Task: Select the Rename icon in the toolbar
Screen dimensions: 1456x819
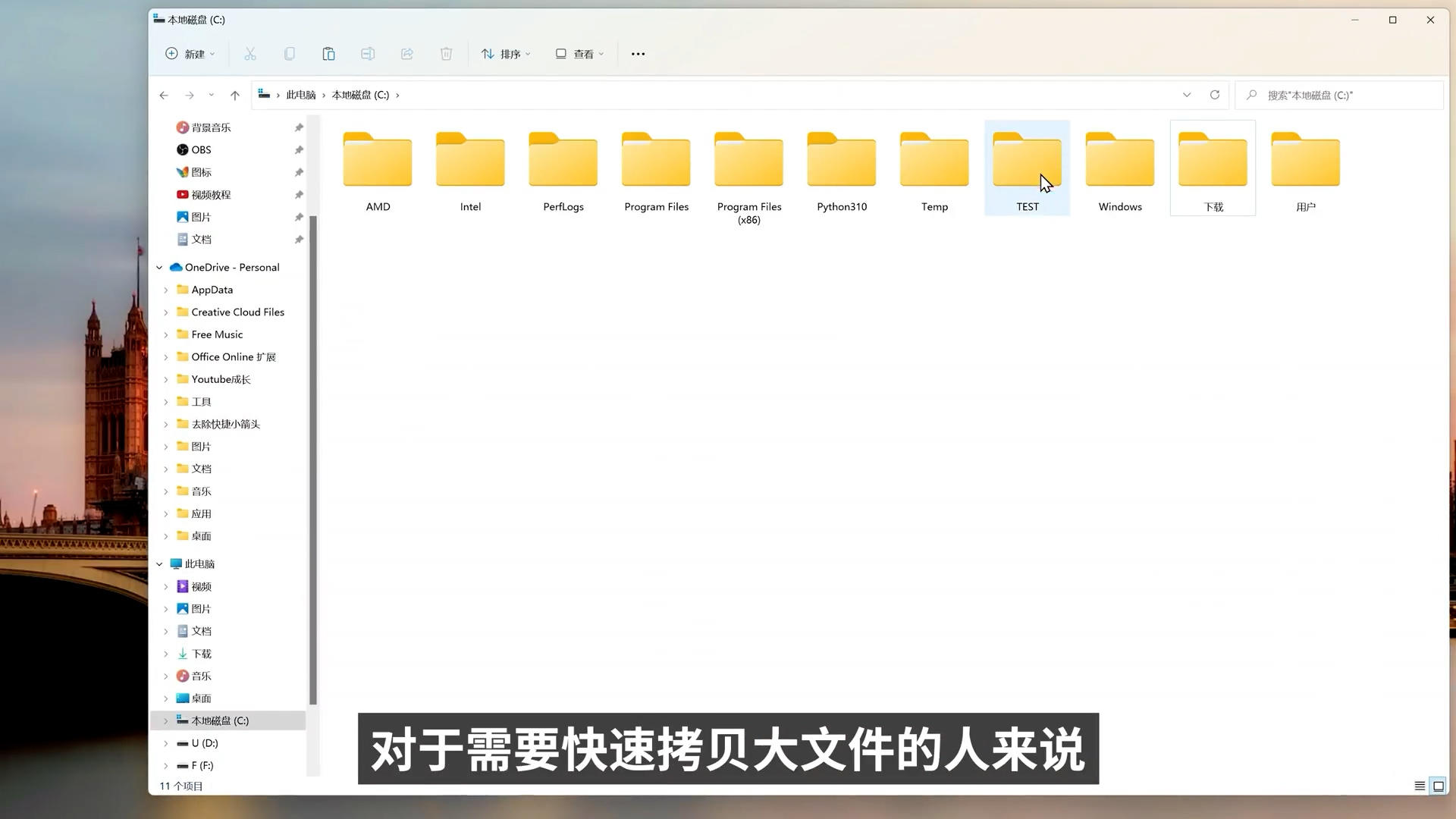Action: (x=368, y=53)
